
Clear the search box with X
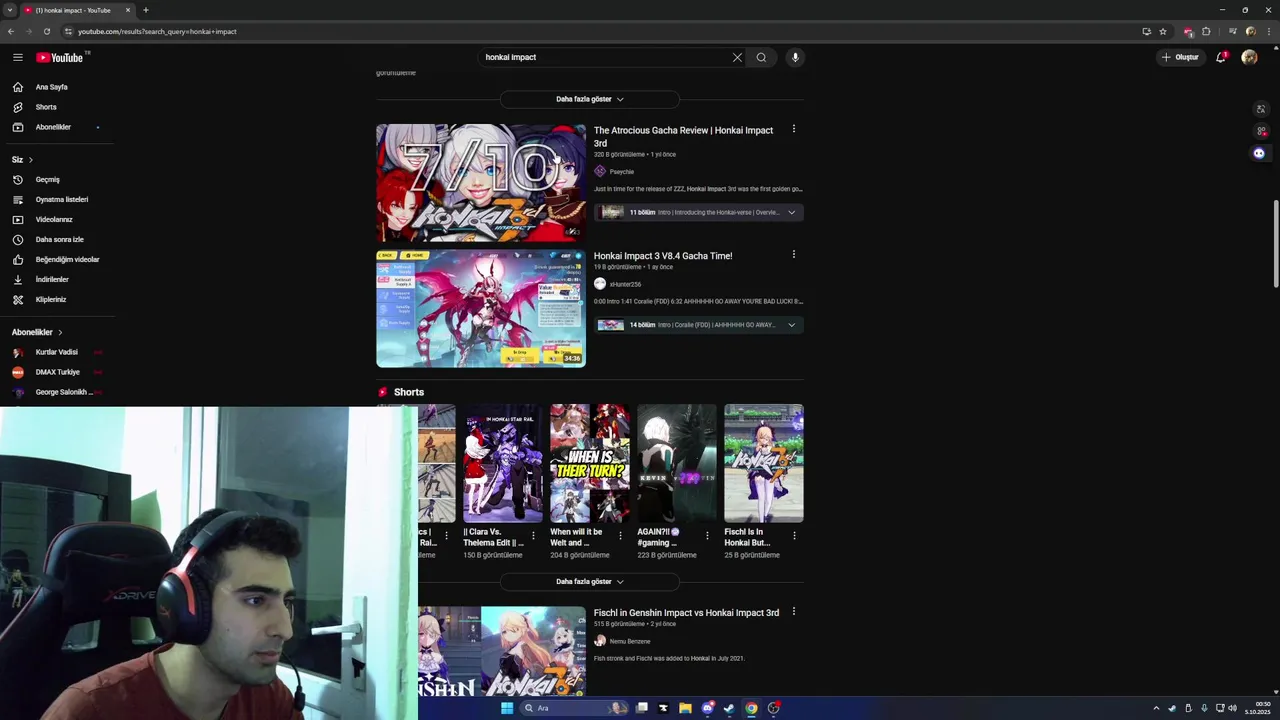coord(737,57)
